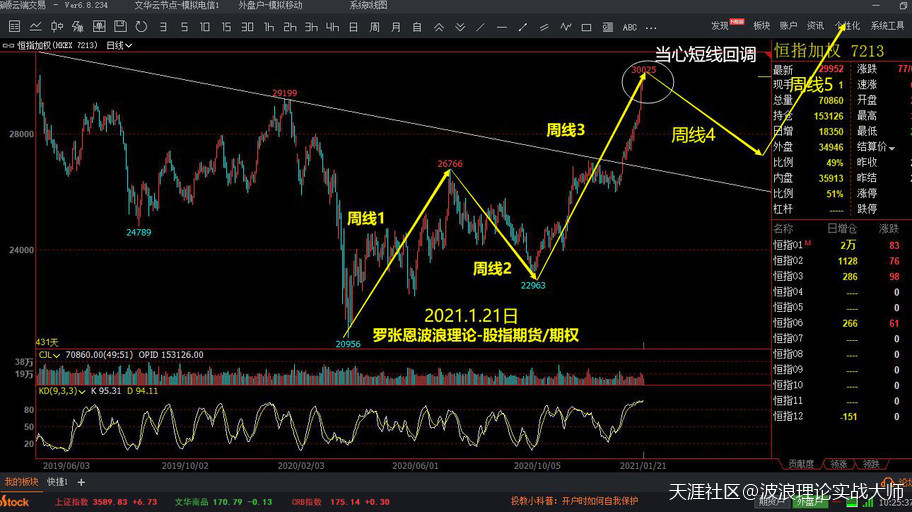Select the daily (日) period button
The height and width of the screenshot is (512, 912).
353,27
